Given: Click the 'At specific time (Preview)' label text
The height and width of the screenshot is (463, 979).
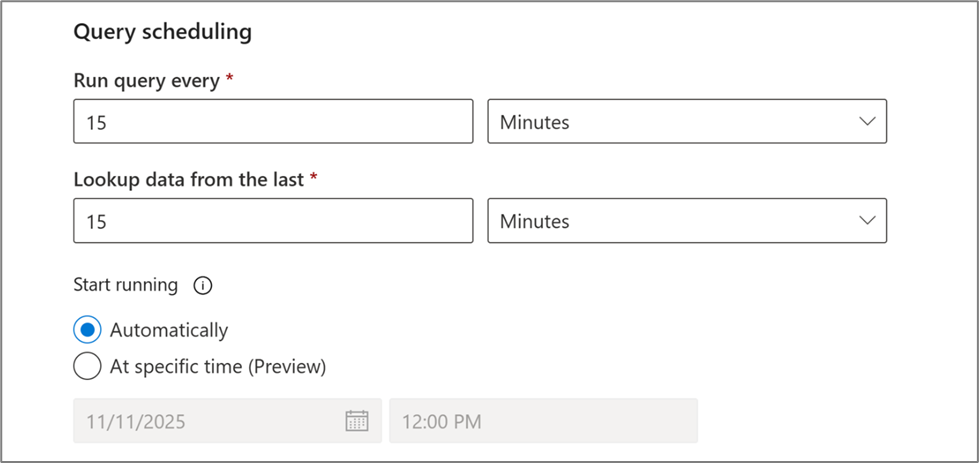Looking at the screenshot, I should (218, 367).
